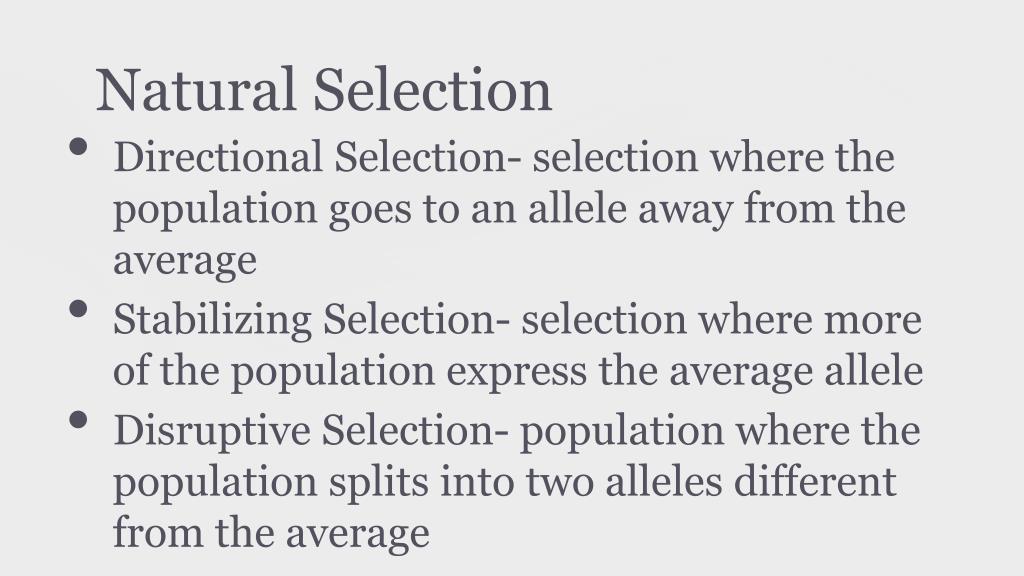Click the phrase "selection where more"
The height and width of the screenshot is (576, 1024).
(x=722, y=319)
